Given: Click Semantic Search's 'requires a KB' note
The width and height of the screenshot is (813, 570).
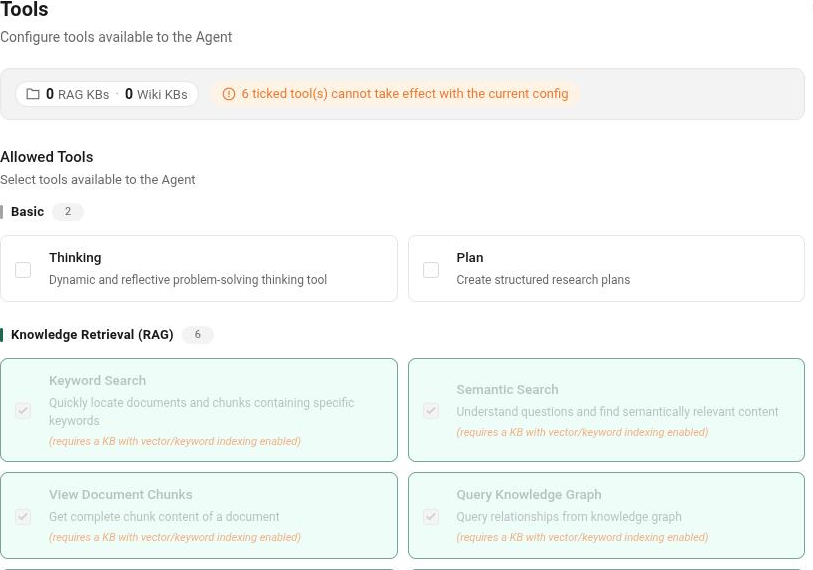Looking at the screenshot, I should coord(582,433).
